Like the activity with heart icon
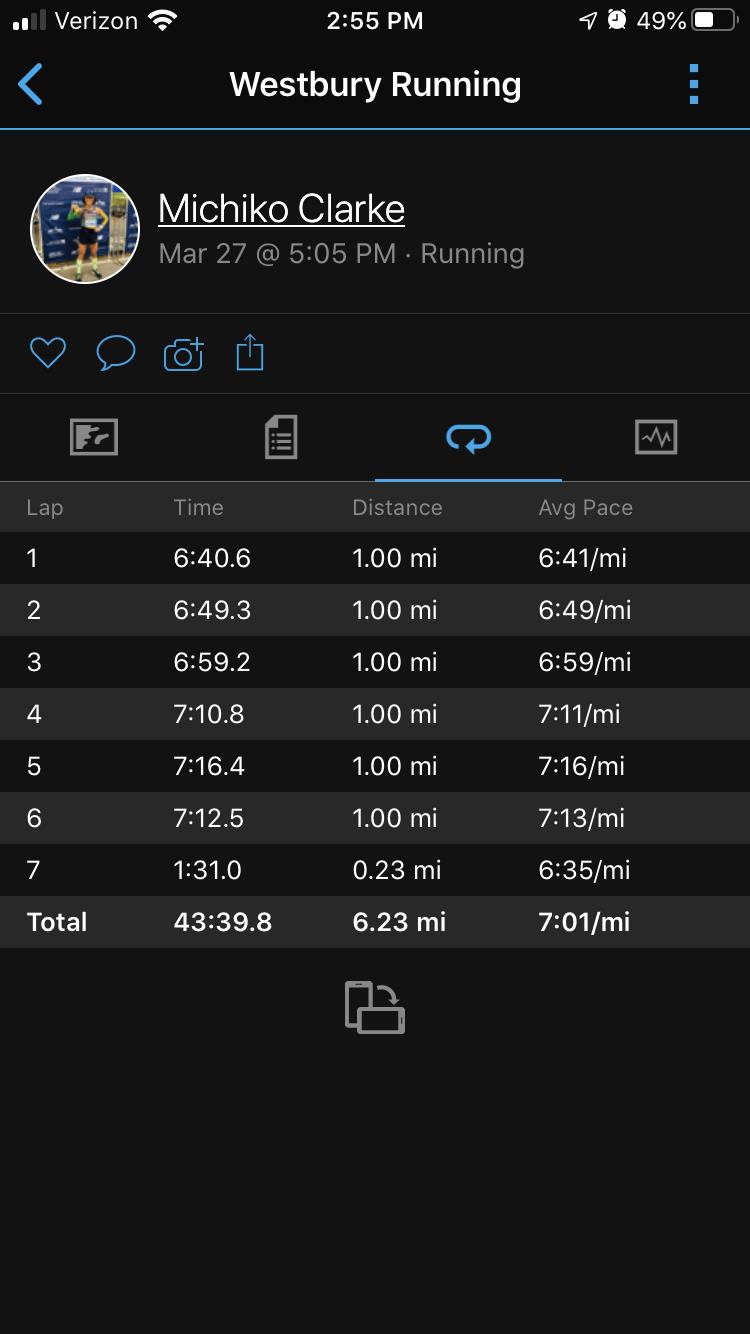 point(47,353)
